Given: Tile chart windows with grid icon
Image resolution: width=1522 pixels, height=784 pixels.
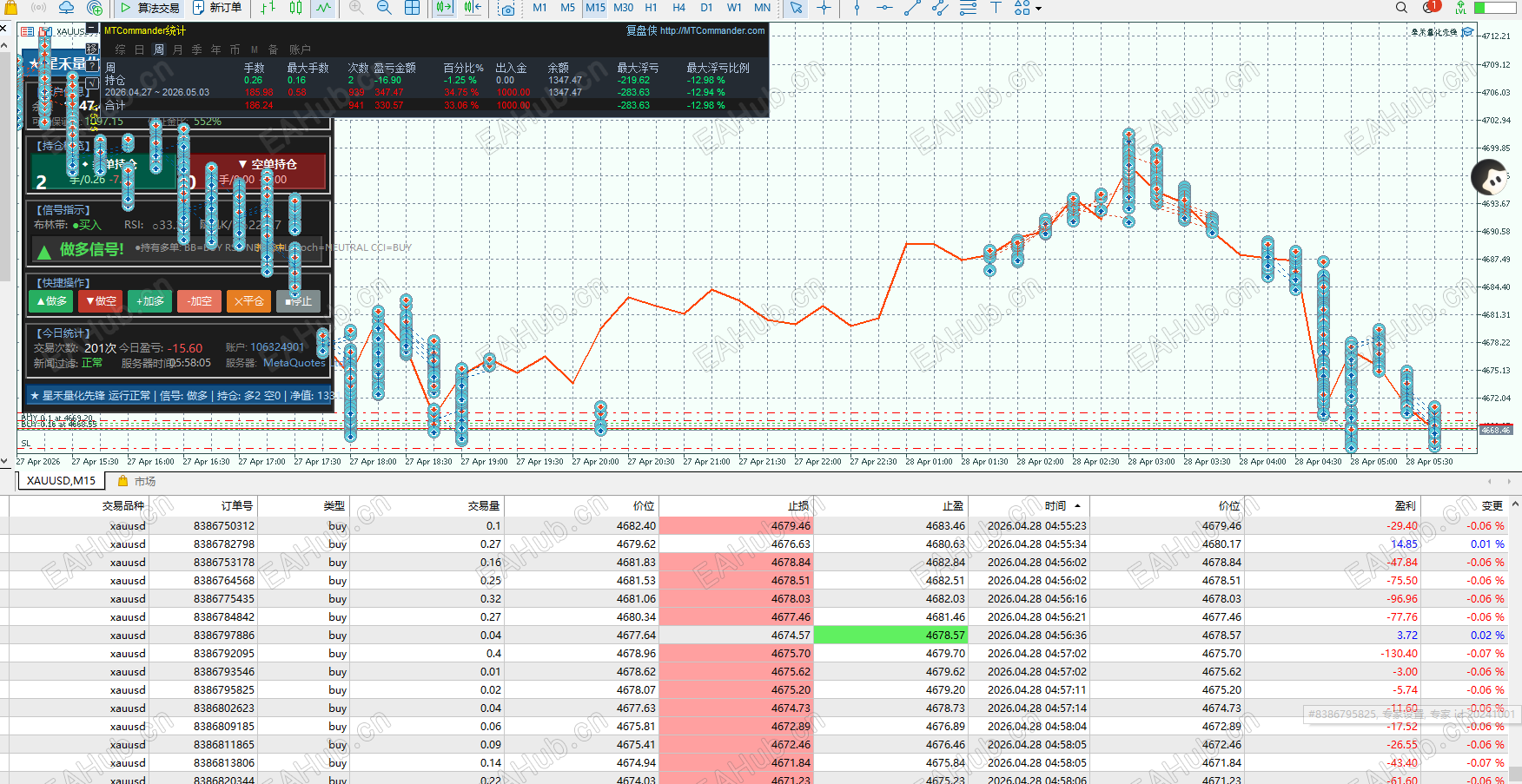Looking at the screenshot, I should coord(412,8).
